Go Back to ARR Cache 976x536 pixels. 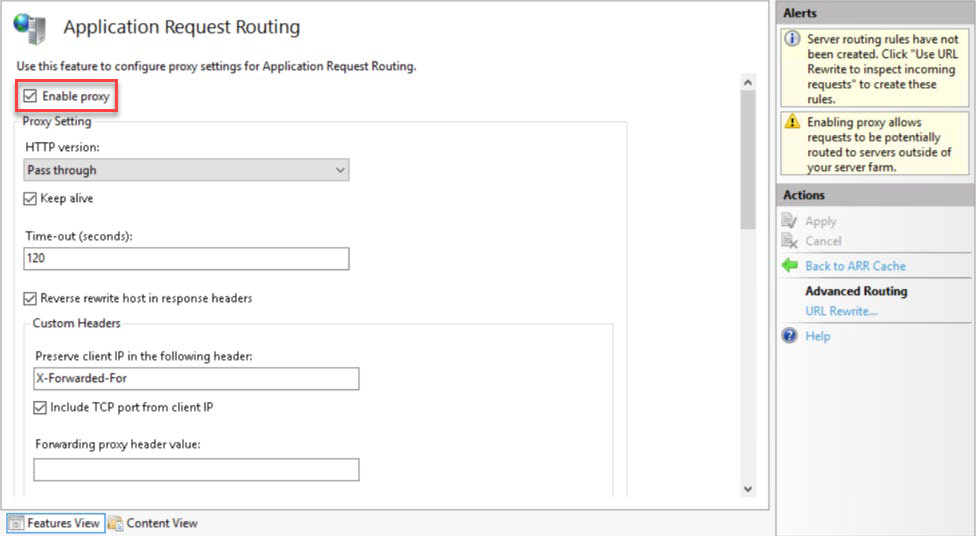pyautogui.click(x=855, y=266)
